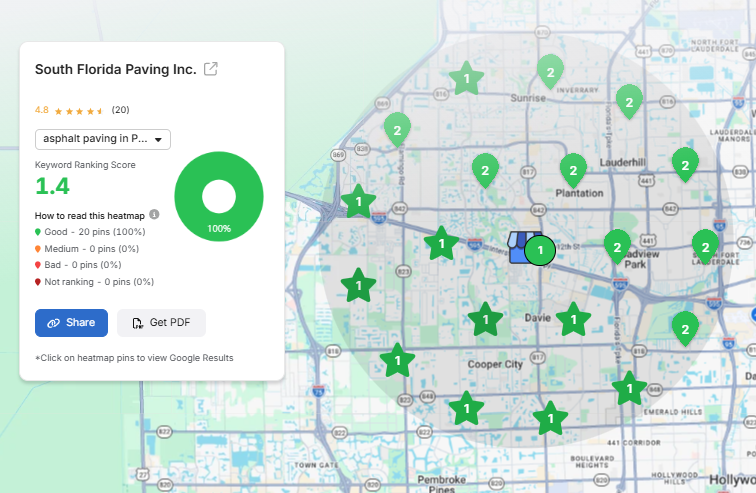The height and width of the screenshot is (493, 756).
Task: Click the rank 1 star pin north-west of Sunrise
Action: coord(466,78)
